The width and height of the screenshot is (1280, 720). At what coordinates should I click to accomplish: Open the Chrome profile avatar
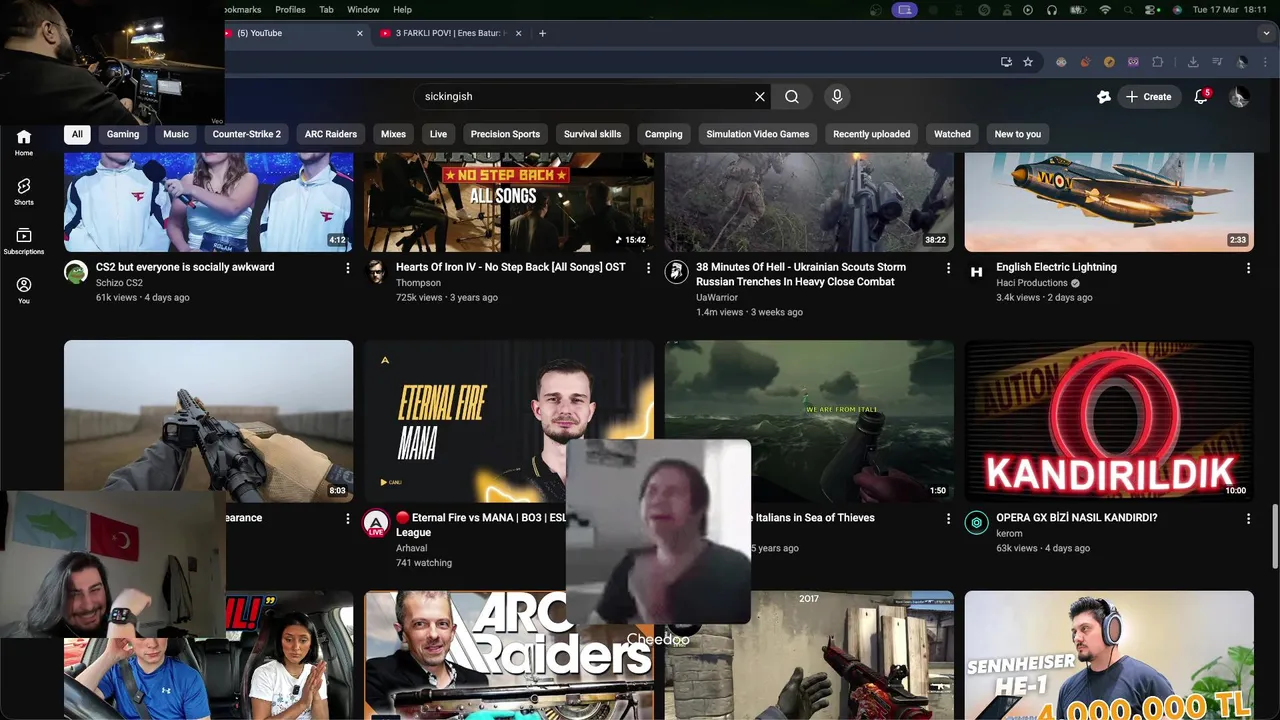[1242, 62]
